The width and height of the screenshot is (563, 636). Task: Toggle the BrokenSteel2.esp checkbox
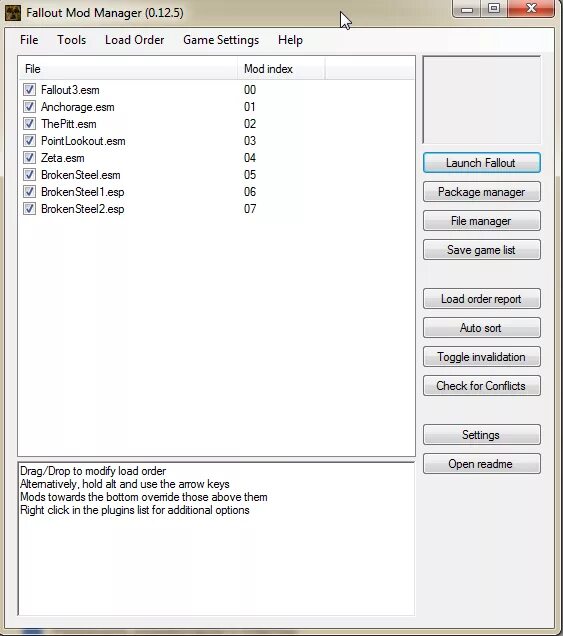pos(29,209)
